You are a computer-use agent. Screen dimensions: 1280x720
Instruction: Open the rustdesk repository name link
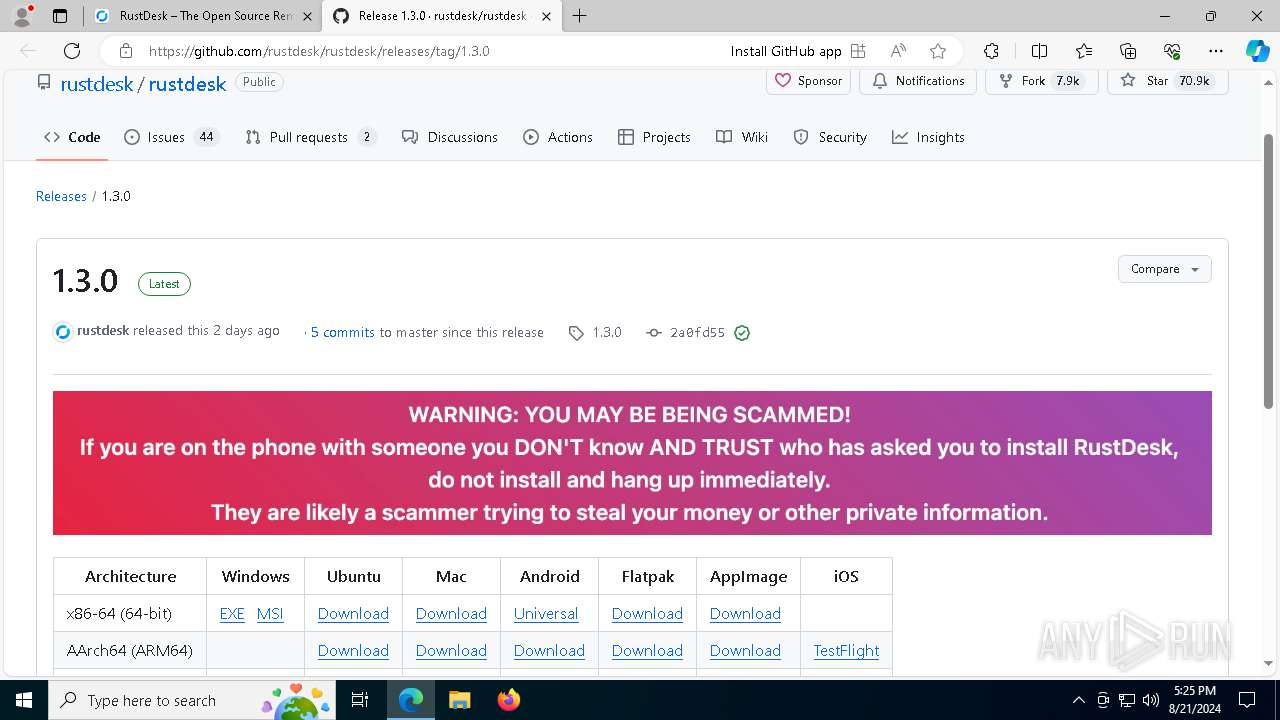(187, 84)
